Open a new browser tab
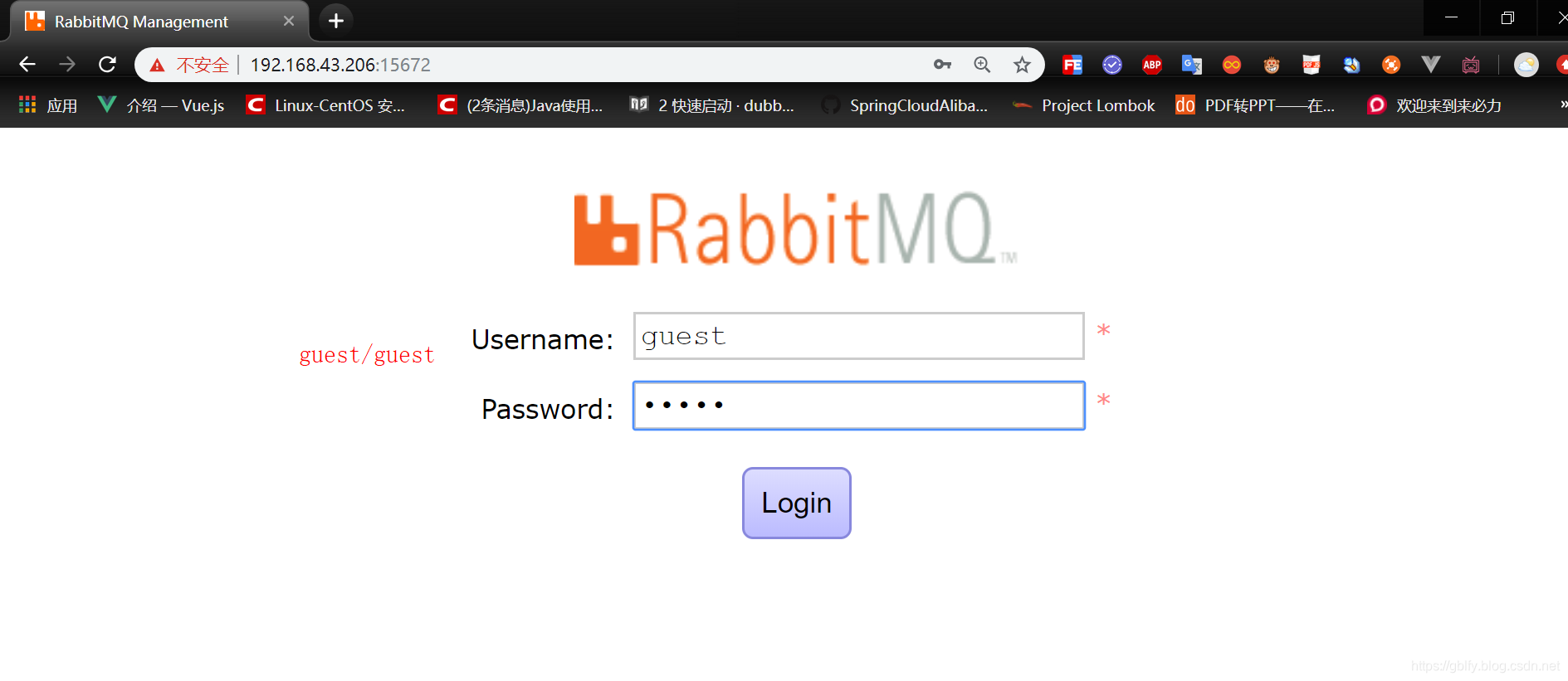 [x=336, y=21]
